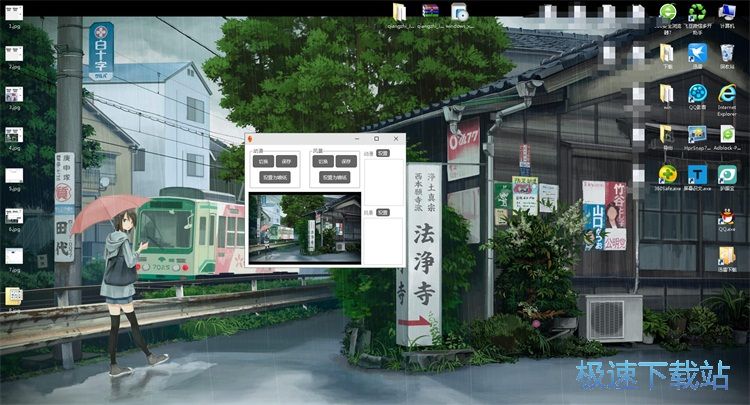Close the wallpaper app window
Image resolution: width=750 pixels, height=405 pixels.
396,139
